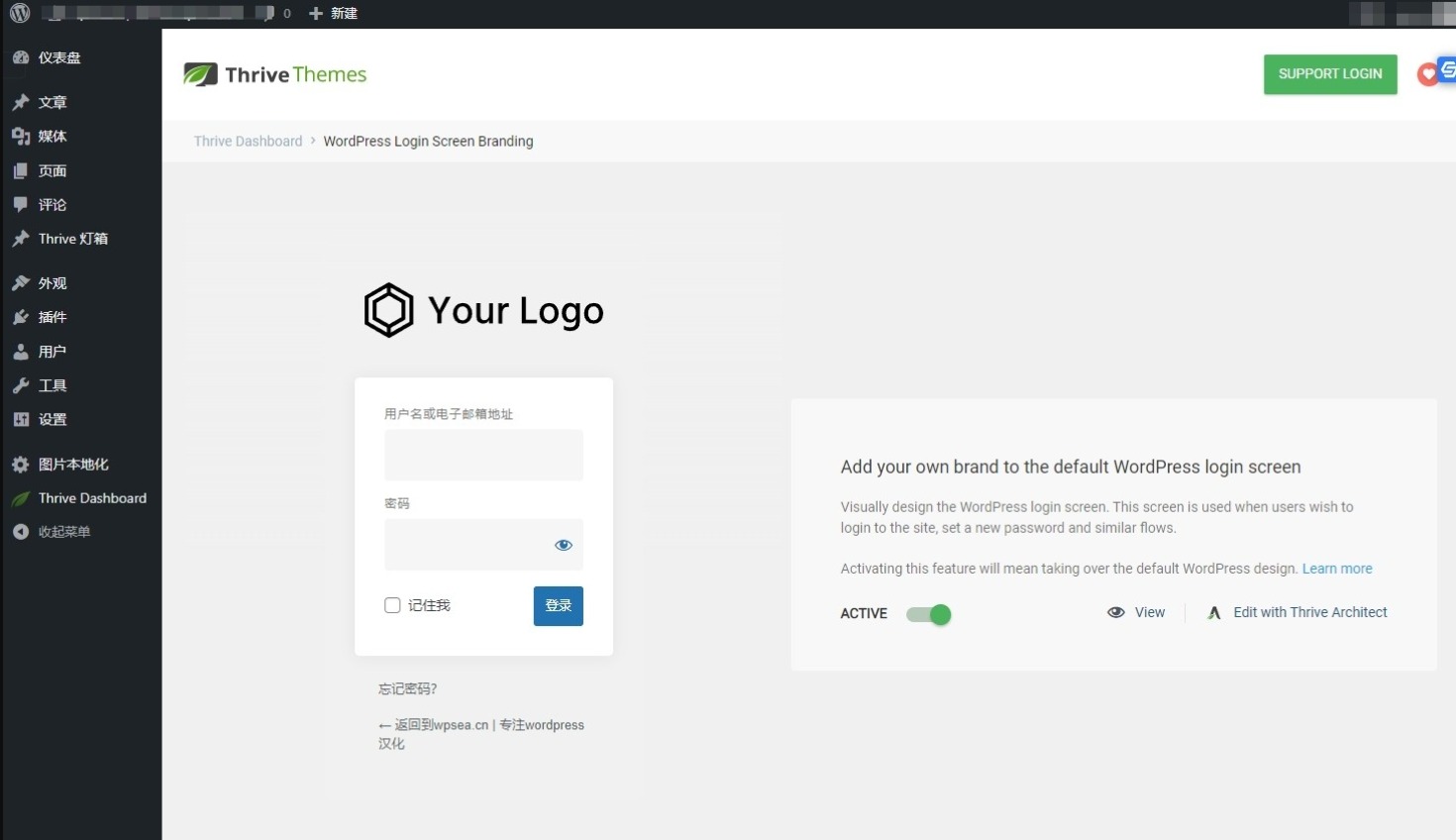Viewport: 1456px width, 840px height.
Task: Click the pin icon beside Thrive 灯箱
Action: 21,238
